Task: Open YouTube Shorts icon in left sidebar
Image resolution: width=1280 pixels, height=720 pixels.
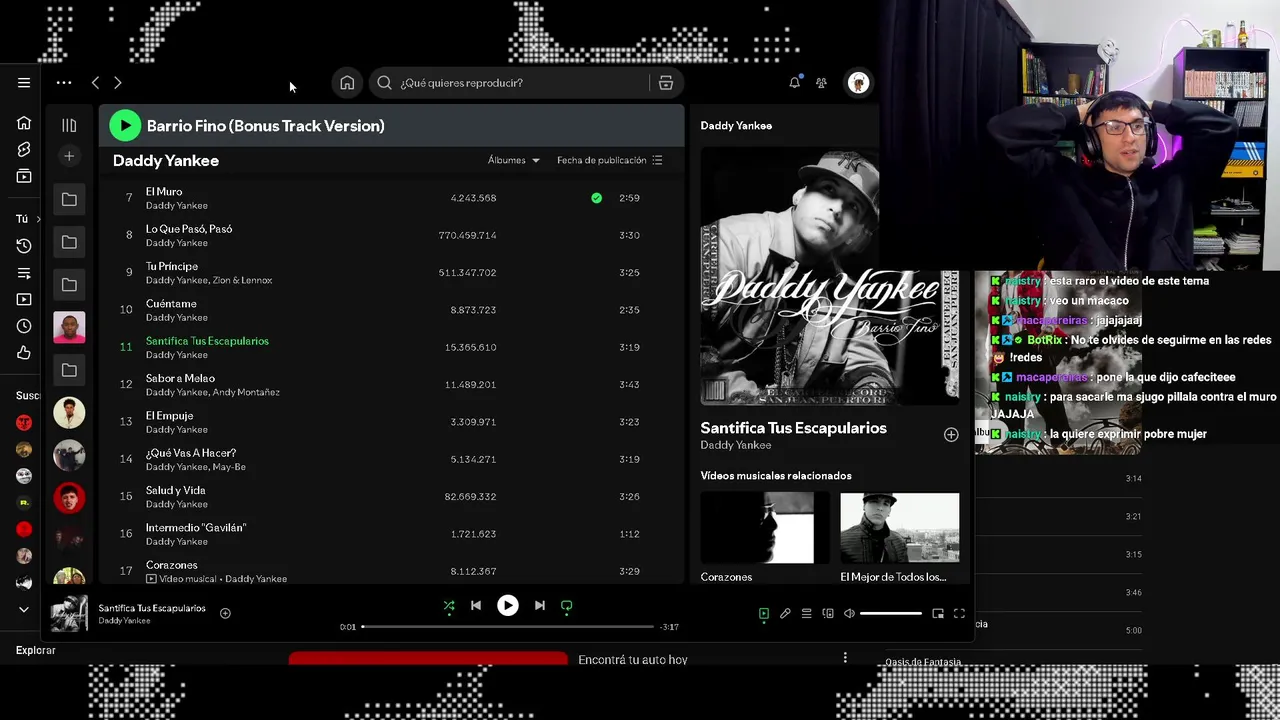Action: tap(24, 149)
